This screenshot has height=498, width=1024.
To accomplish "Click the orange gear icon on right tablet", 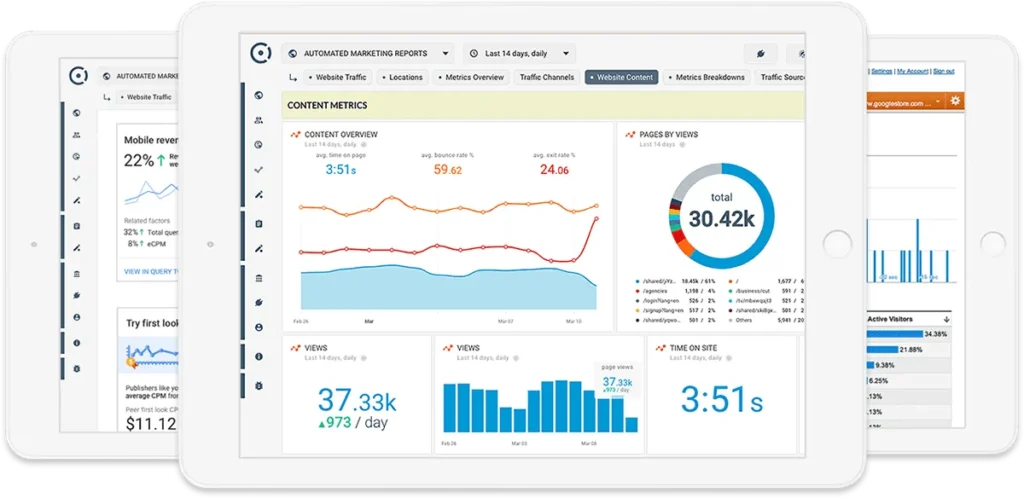I will coord(954,101).
